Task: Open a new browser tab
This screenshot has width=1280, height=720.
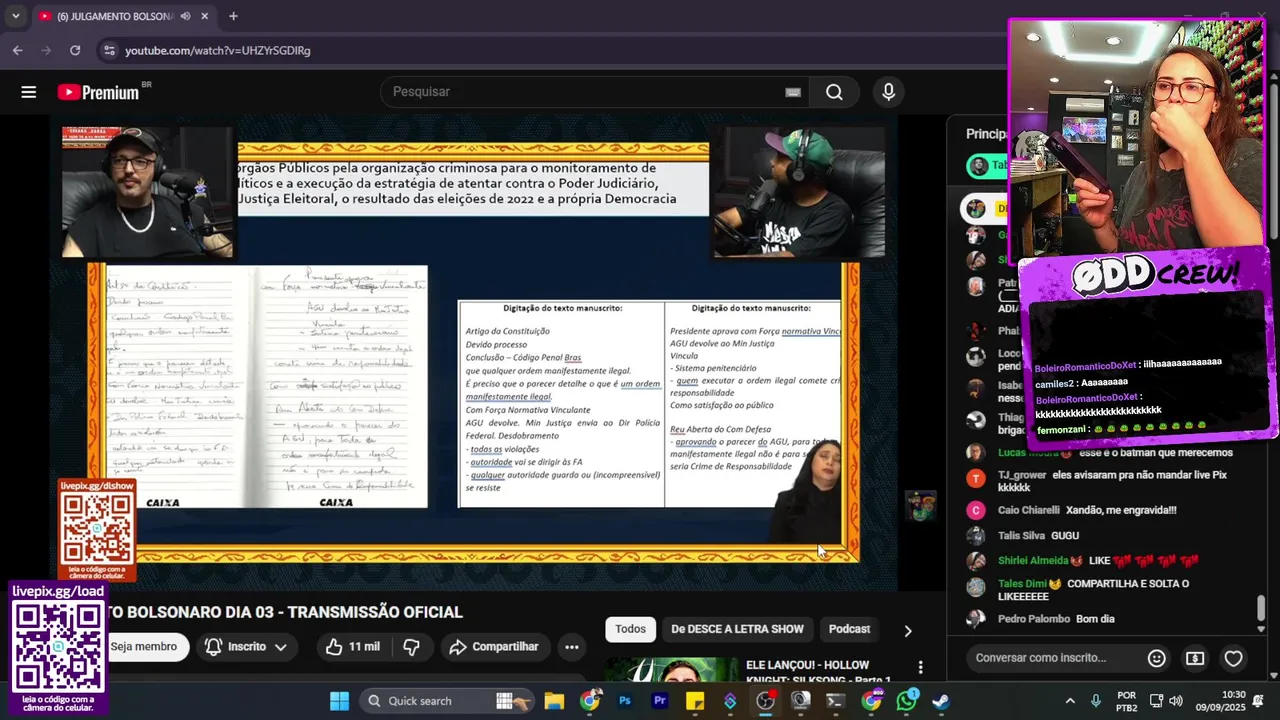Action: (233, 16)
